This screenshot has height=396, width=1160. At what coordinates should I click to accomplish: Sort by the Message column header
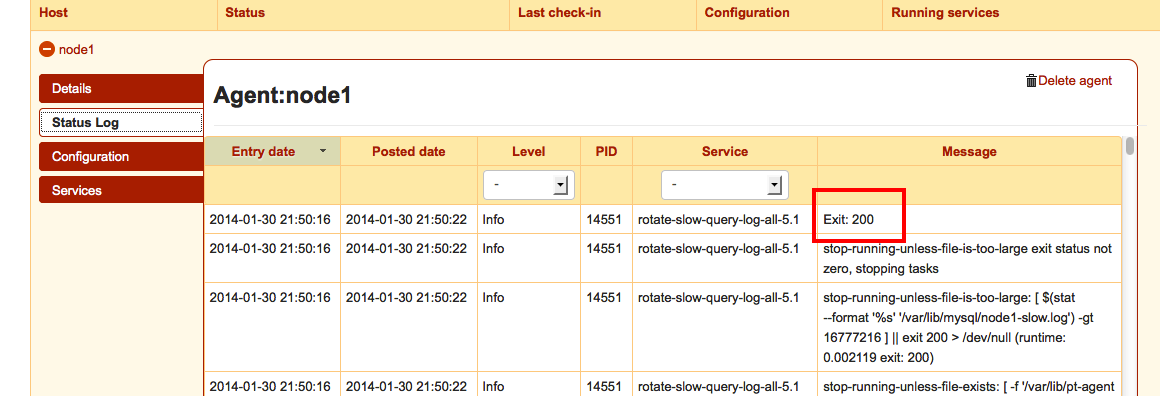(969, 151)
